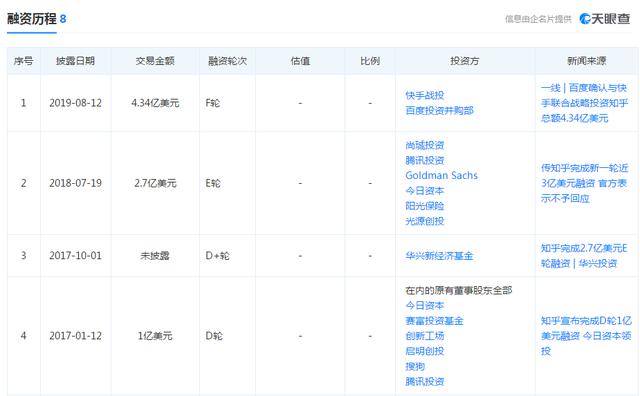Click the 信息由企名片提供 source note
The image size is (640, 396).
pyautogui.click(x=538, y=19)
